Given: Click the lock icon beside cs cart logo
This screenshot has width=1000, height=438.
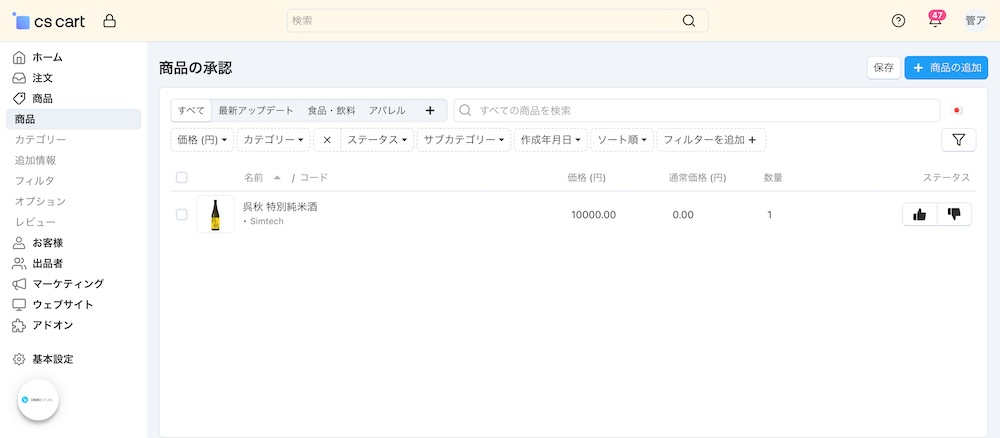Looking at the screenshot, I should pyautogui.click(x=110, y=21).
